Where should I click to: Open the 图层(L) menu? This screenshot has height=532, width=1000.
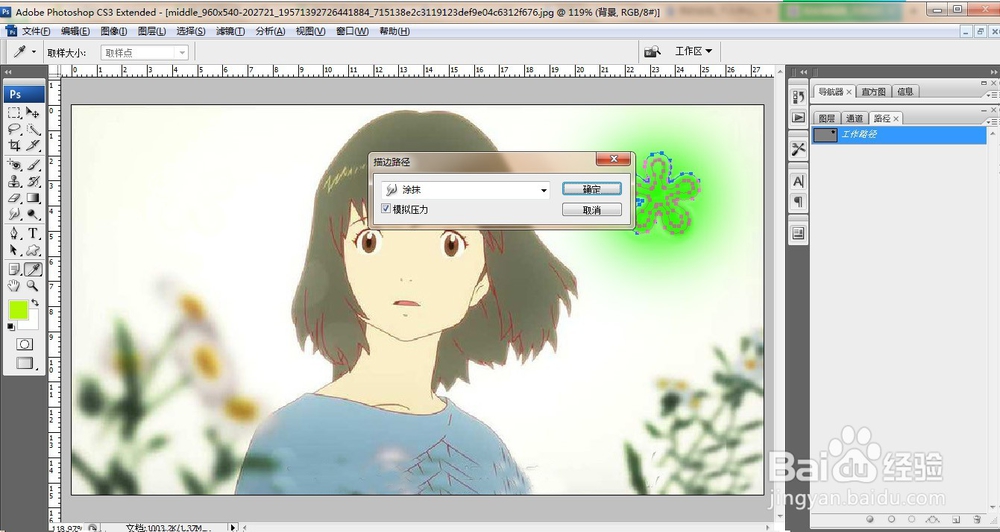152,31
